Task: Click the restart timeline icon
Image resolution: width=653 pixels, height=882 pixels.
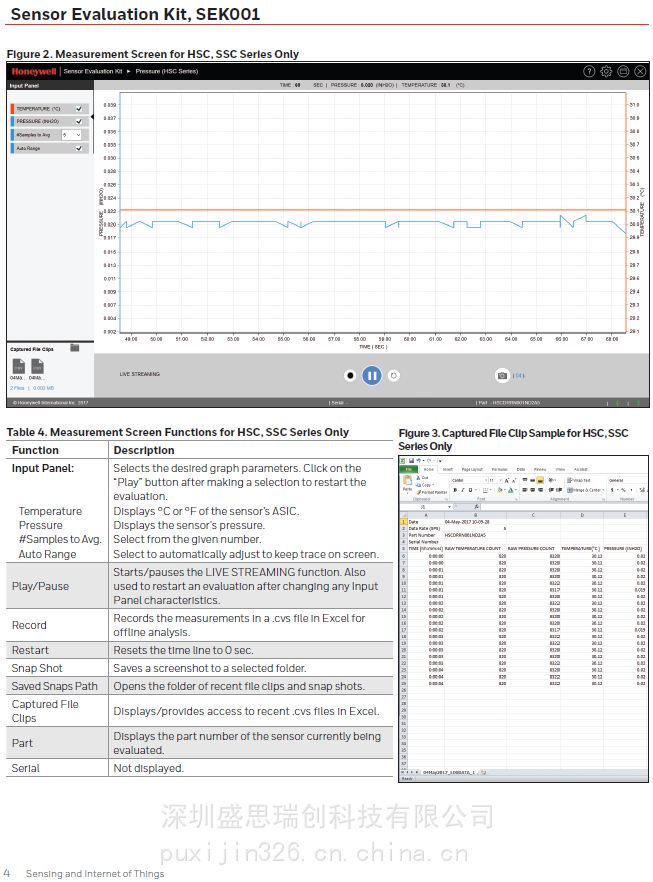Action: 394,375
